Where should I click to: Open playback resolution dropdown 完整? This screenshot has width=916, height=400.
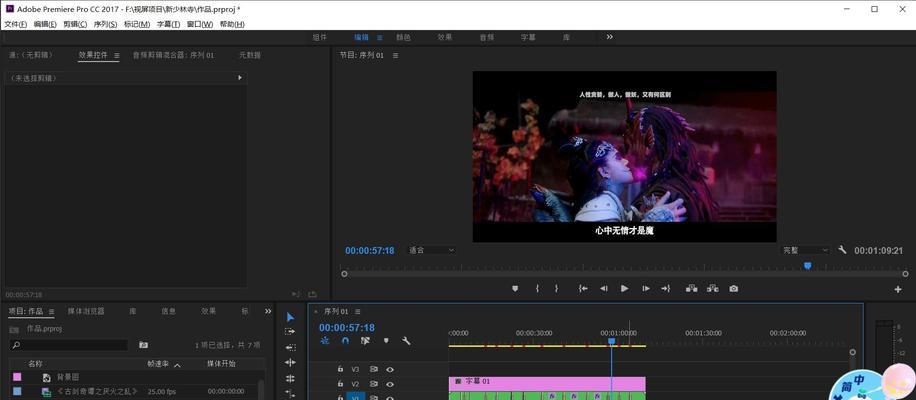click(806, 250)
